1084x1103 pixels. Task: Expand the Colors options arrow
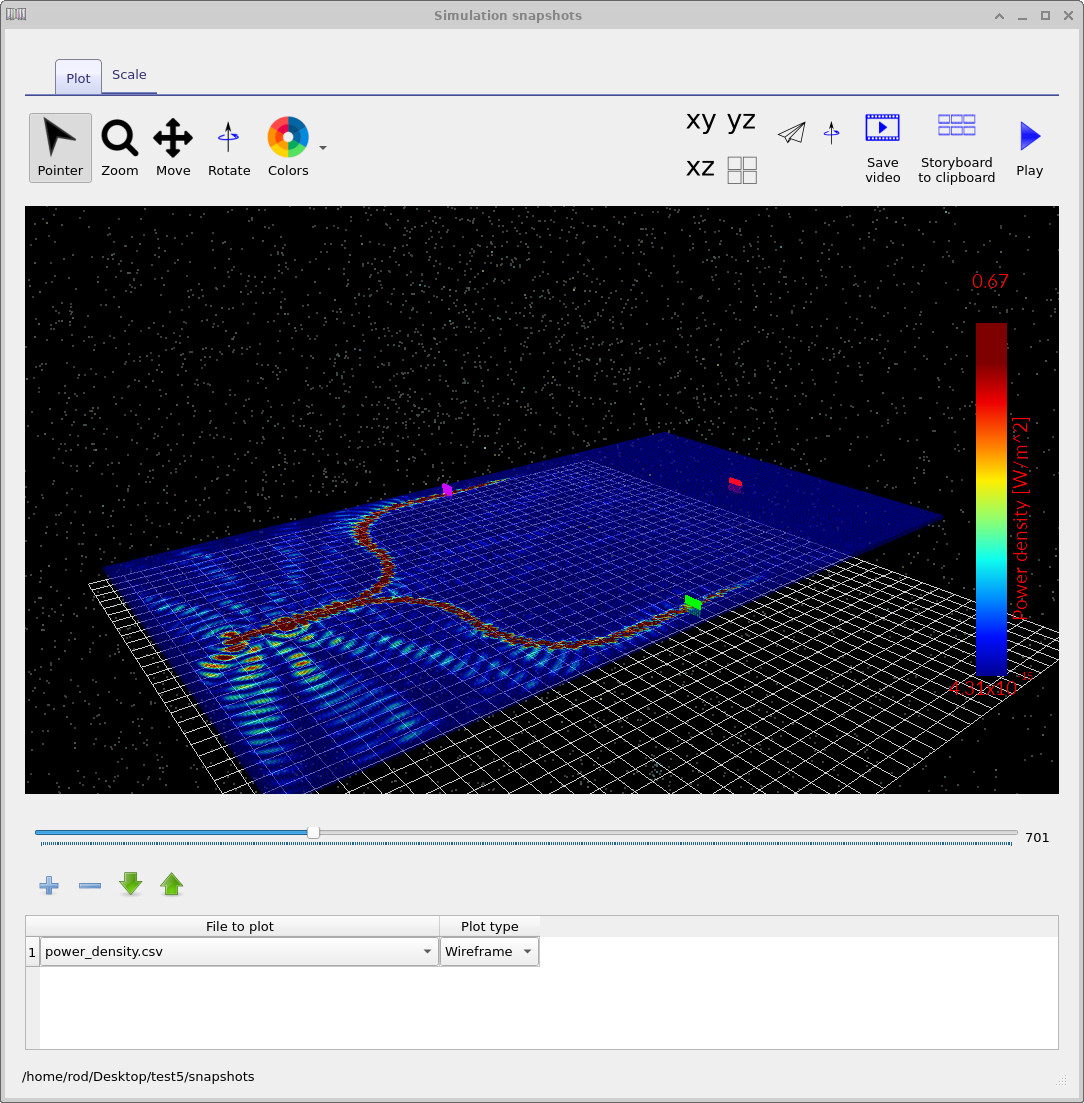click(x=322, y=147)
